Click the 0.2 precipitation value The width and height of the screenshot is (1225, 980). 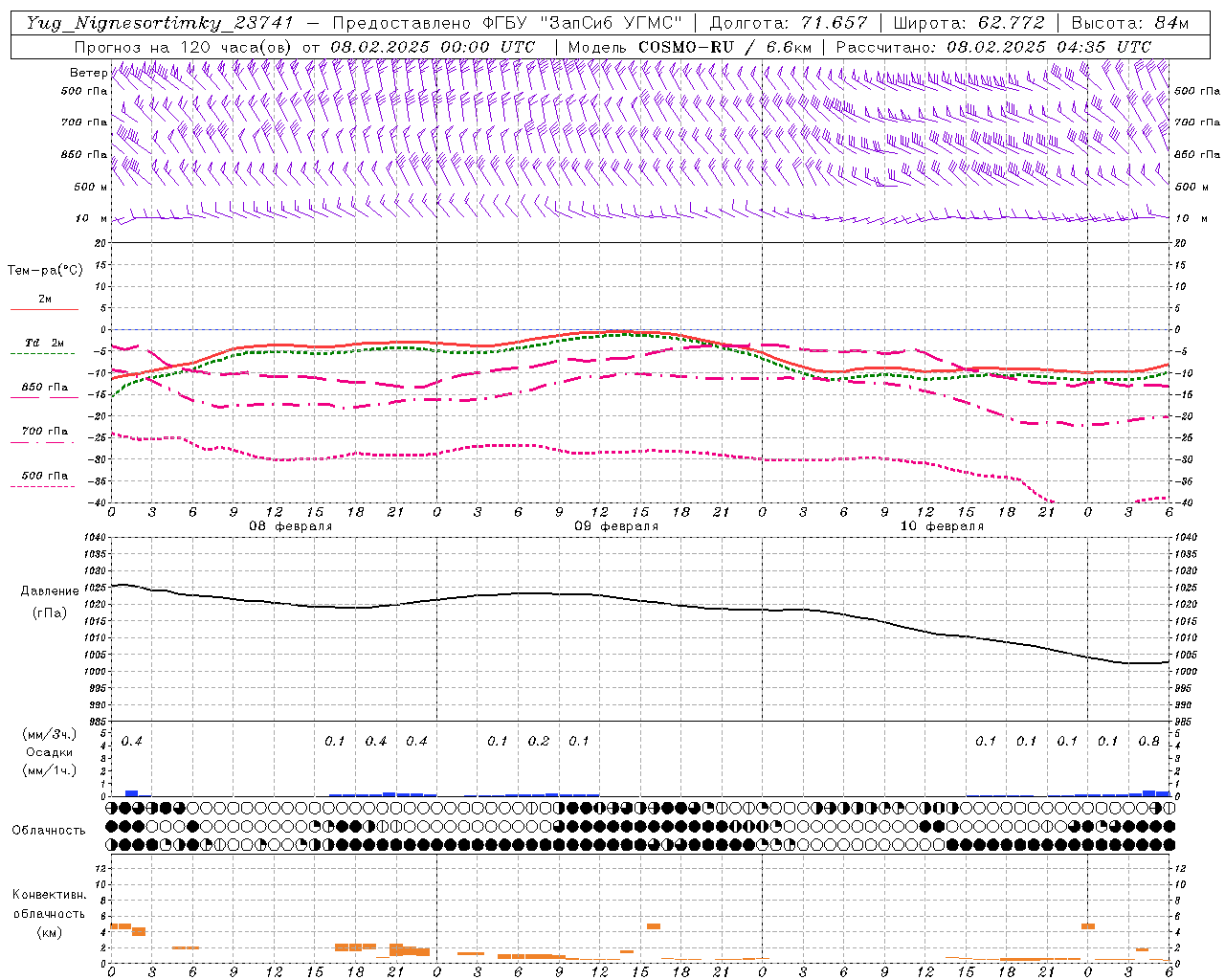click(x=539, y=742)
